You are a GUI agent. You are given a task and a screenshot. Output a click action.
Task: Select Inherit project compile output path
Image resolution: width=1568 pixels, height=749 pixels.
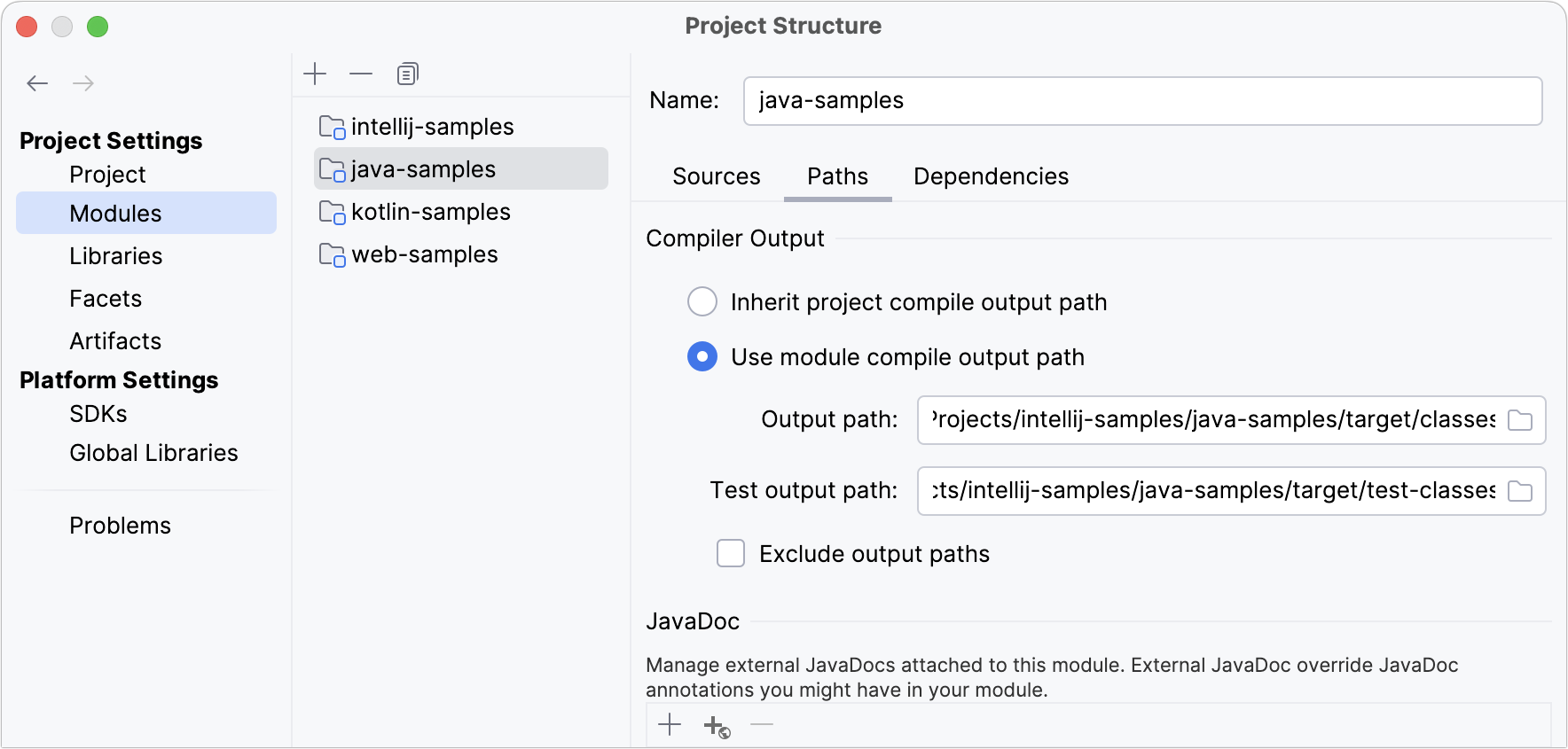[x=702, y=301]
